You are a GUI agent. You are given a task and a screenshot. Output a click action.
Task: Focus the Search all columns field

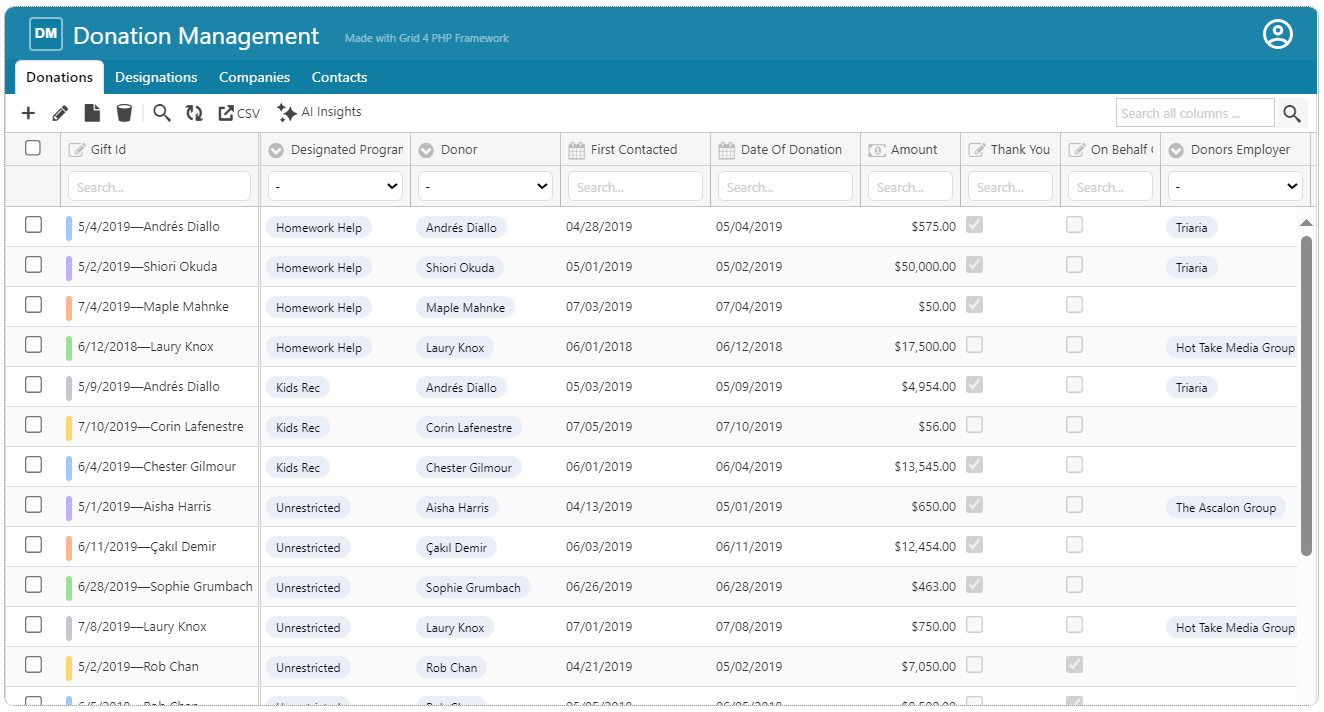point(1195,113)
